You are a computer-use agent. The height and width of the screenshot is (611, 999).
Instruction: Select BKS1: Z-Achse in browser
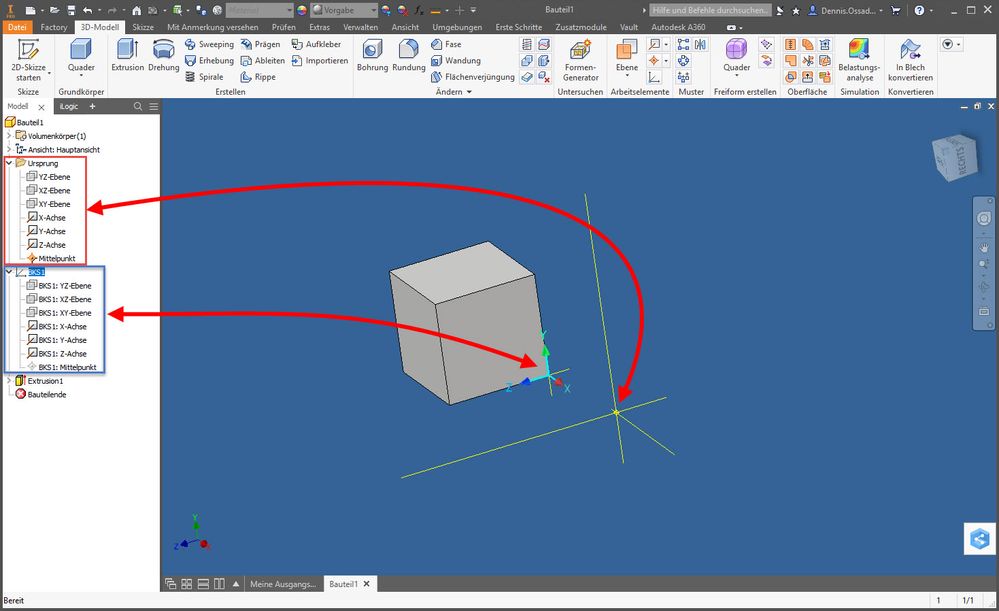pos(57,353)
